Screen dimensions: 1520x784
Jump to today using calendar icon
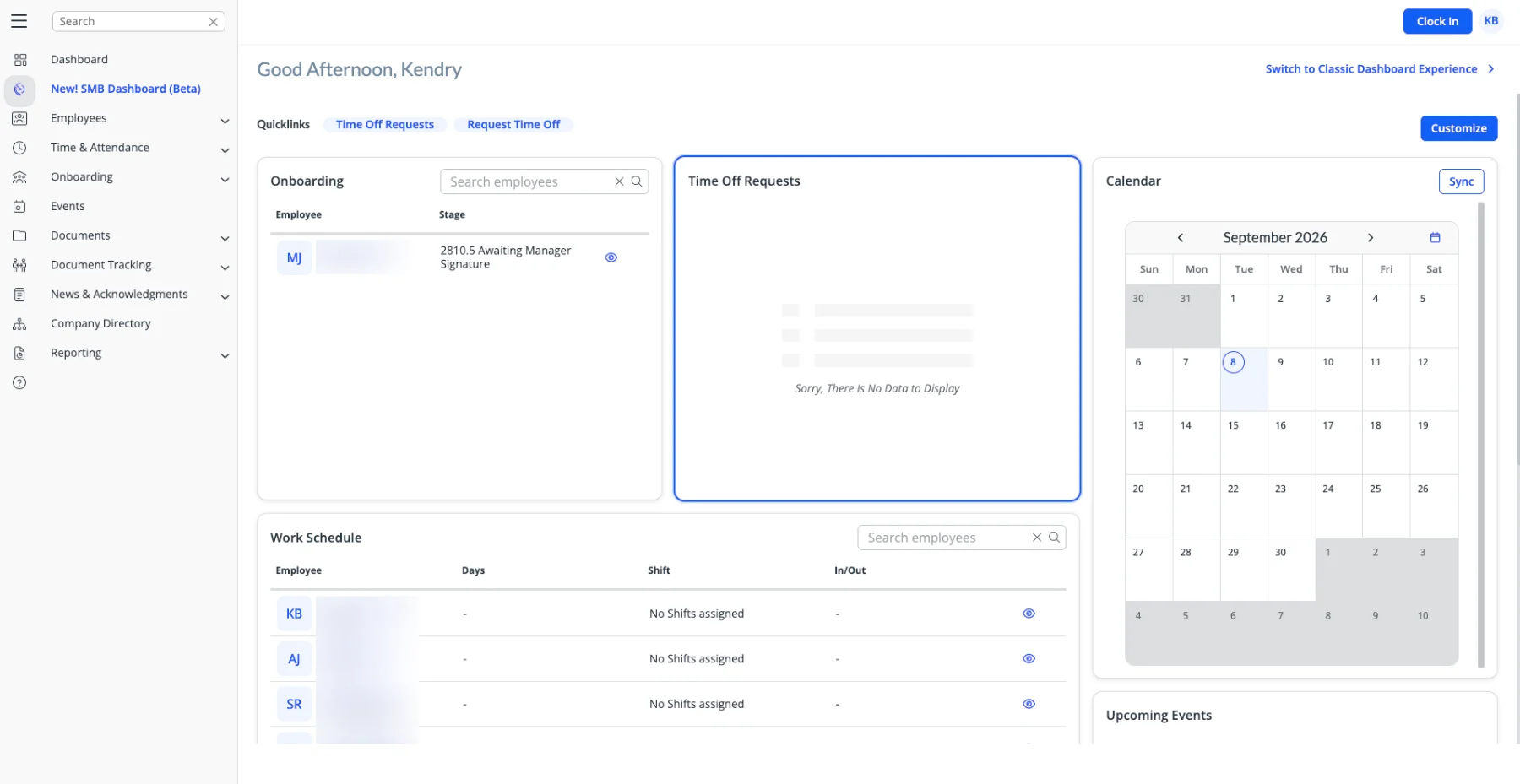pos(1435,238)
